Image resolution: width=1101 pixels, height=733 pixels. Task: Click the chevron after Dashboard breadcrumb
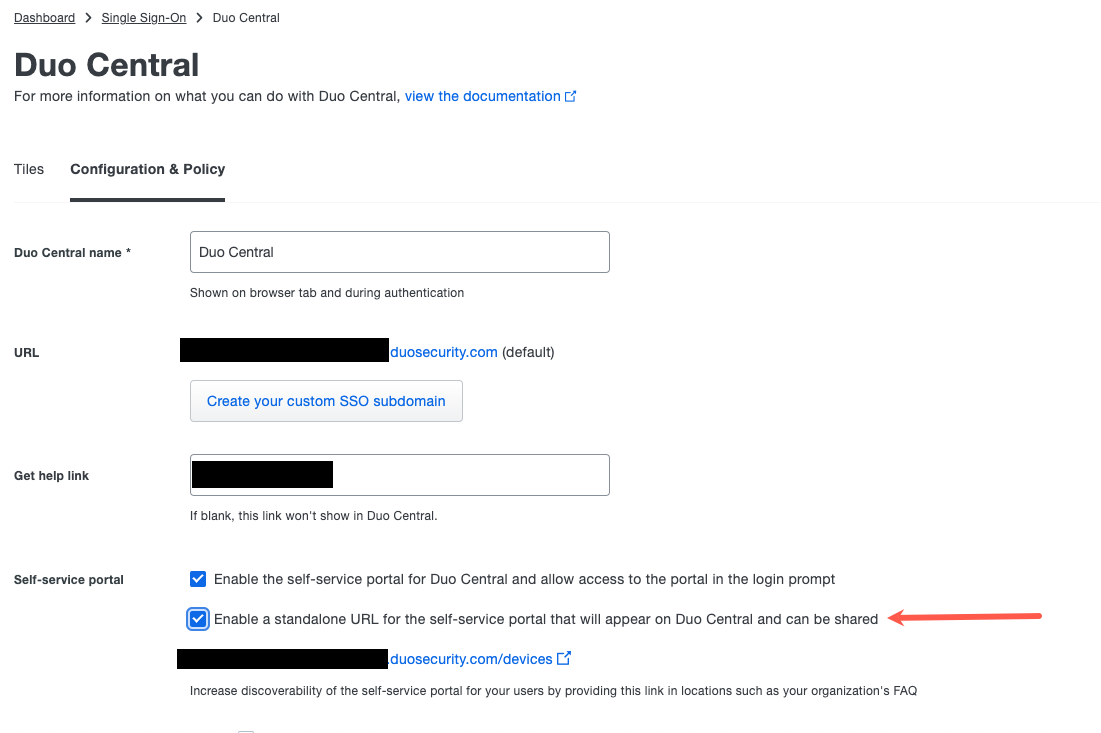click(x=88, y=18)
